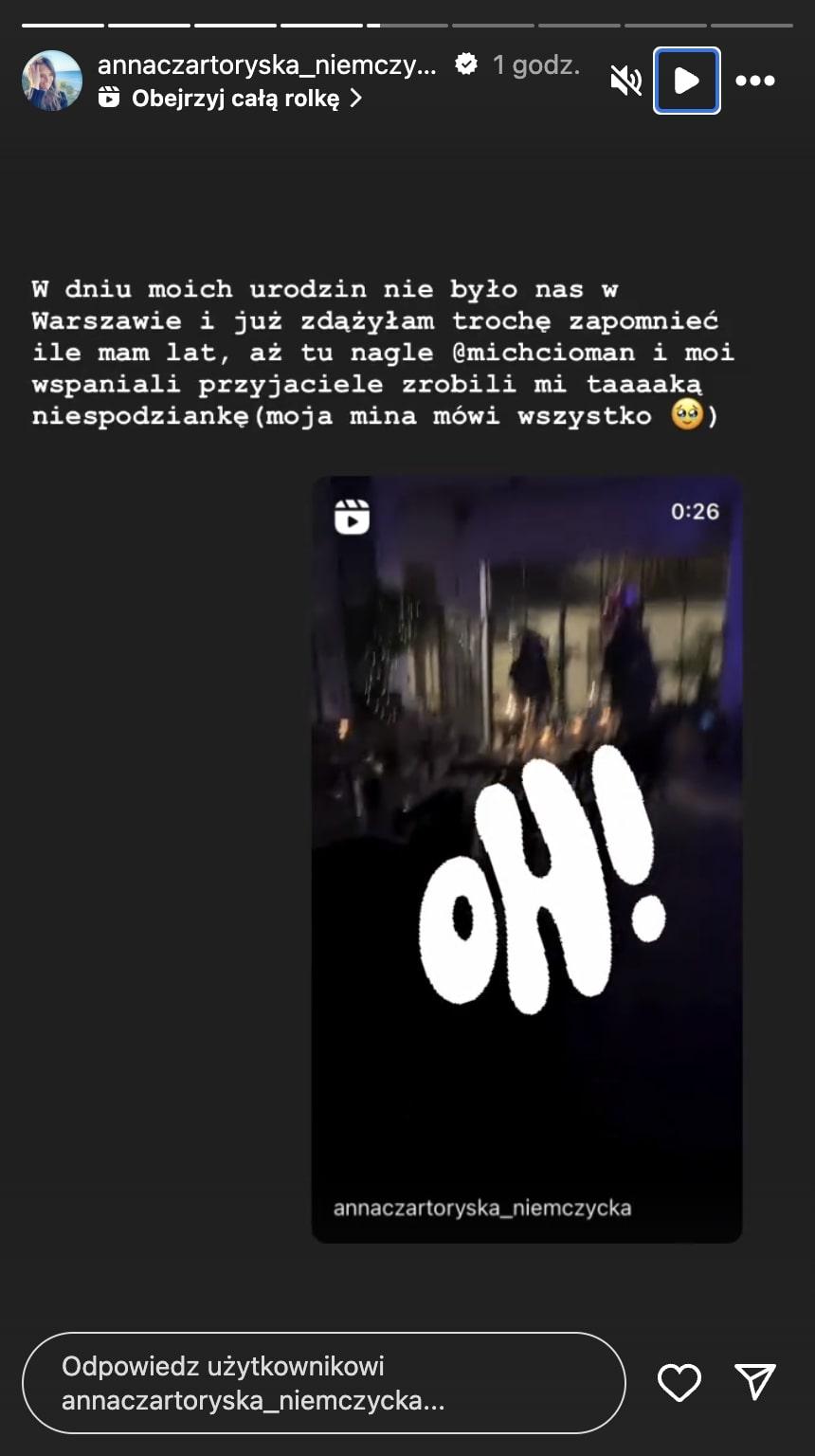Unmute the story sound via speaker icon
This screenshot has width=815, height=1456.
pyautogui.click(x=626, y=82)
